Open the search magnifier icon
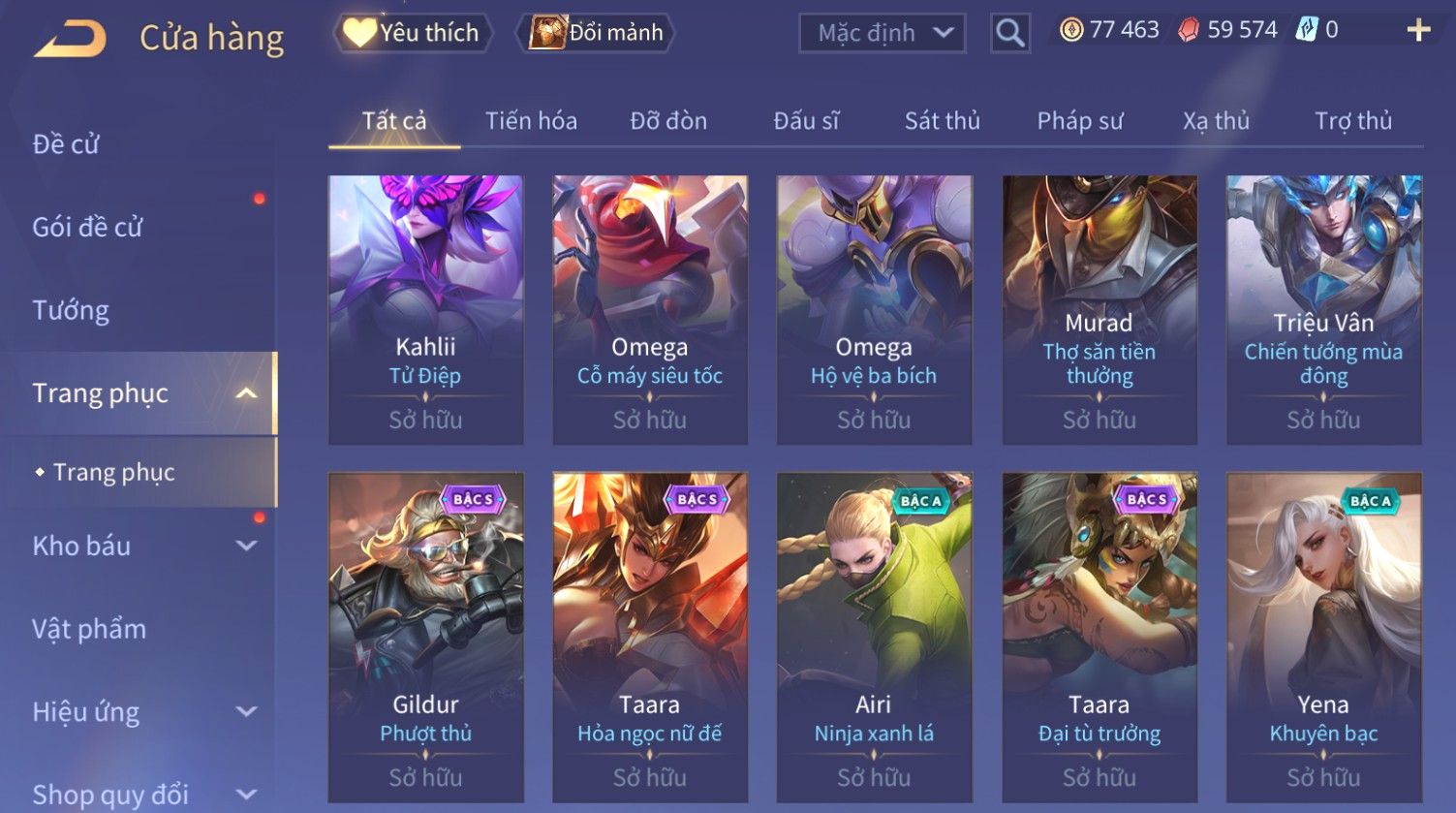 (1010, 33)
